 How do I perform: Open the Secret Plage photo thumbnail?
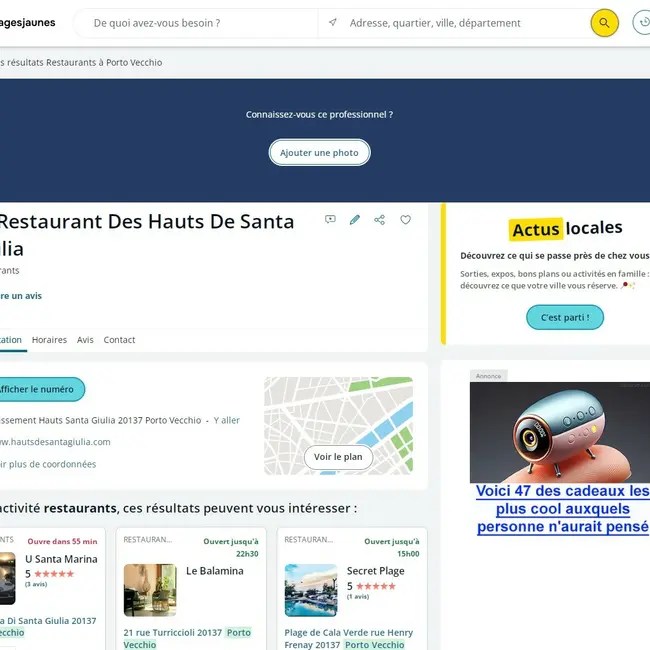tap(311, 590)
